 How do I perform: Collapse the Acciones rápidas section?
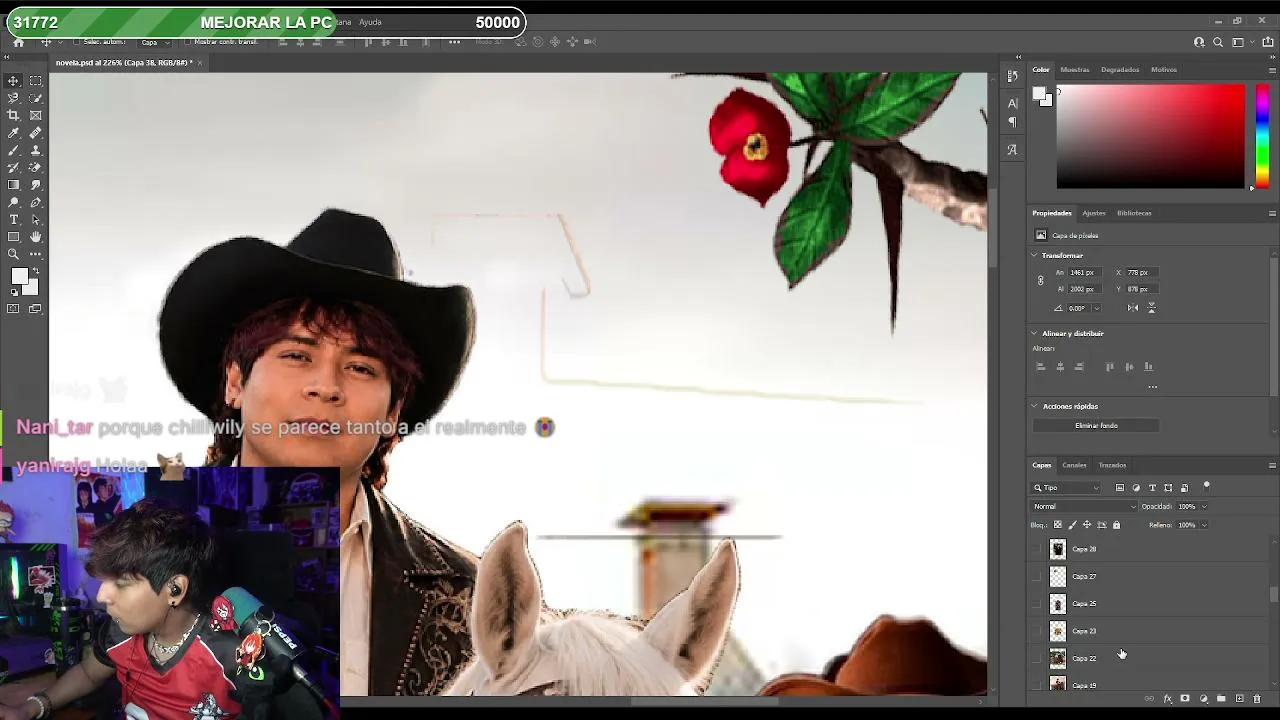1035,407
